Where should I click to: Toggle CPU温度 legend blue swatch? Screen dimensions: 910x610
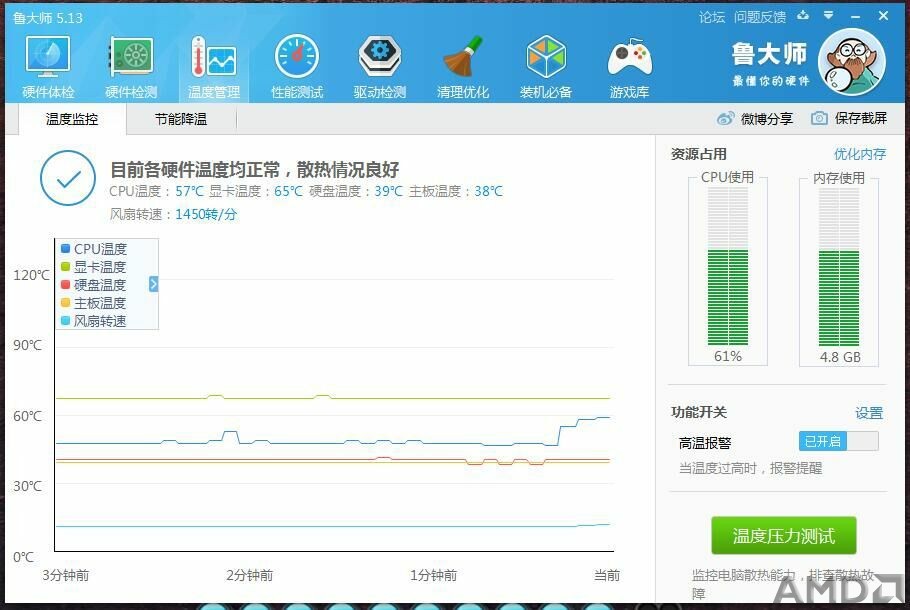pyautogui.click(x=66, y=248)
